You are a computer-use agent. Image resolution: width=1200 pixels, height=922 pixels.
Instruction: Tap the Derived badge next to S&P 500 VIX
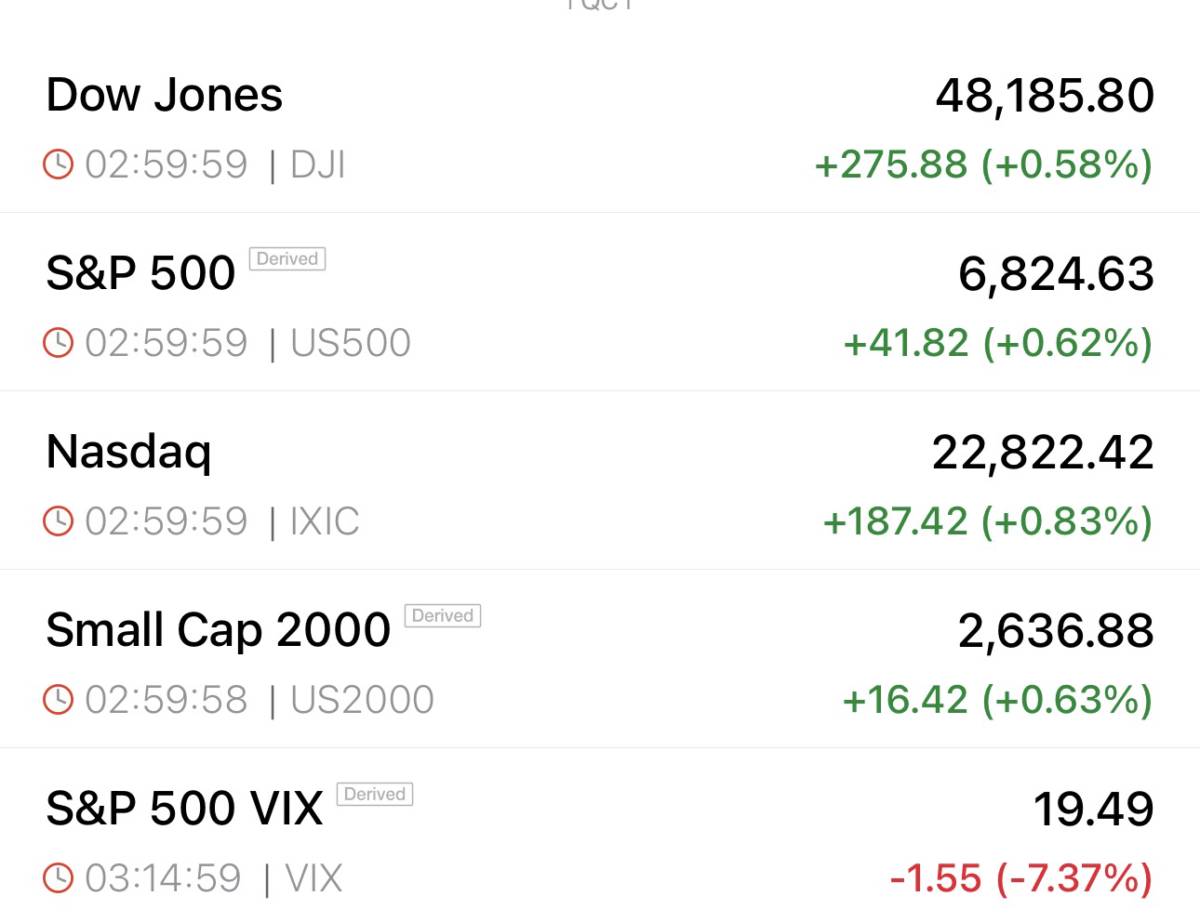pos(375,794)
